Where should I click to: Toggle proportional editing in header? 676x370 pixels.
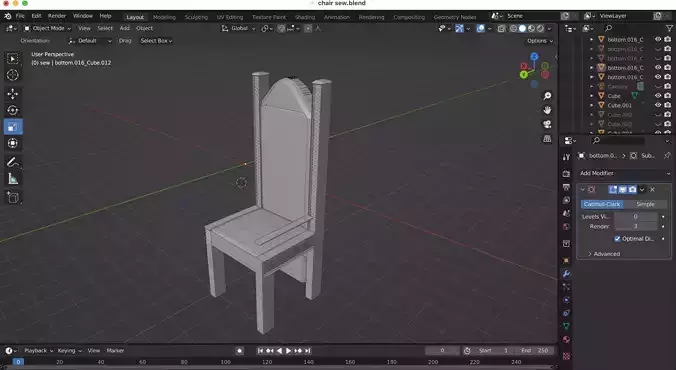[308, 28]
